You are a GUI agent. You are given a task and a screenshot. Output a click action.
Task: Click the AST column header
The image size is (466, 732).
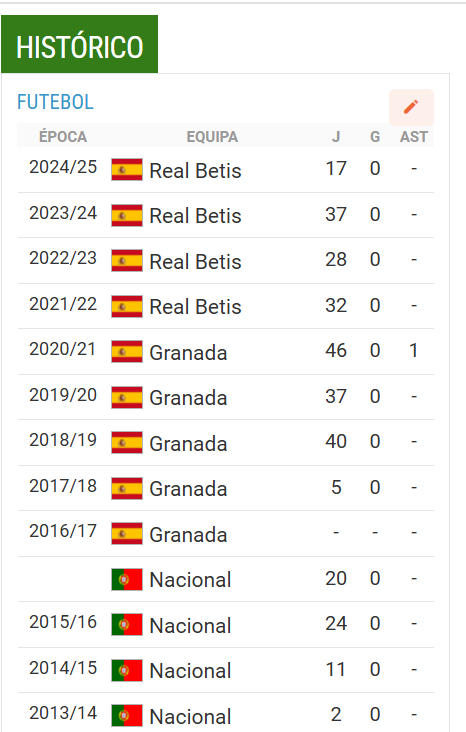414,137
